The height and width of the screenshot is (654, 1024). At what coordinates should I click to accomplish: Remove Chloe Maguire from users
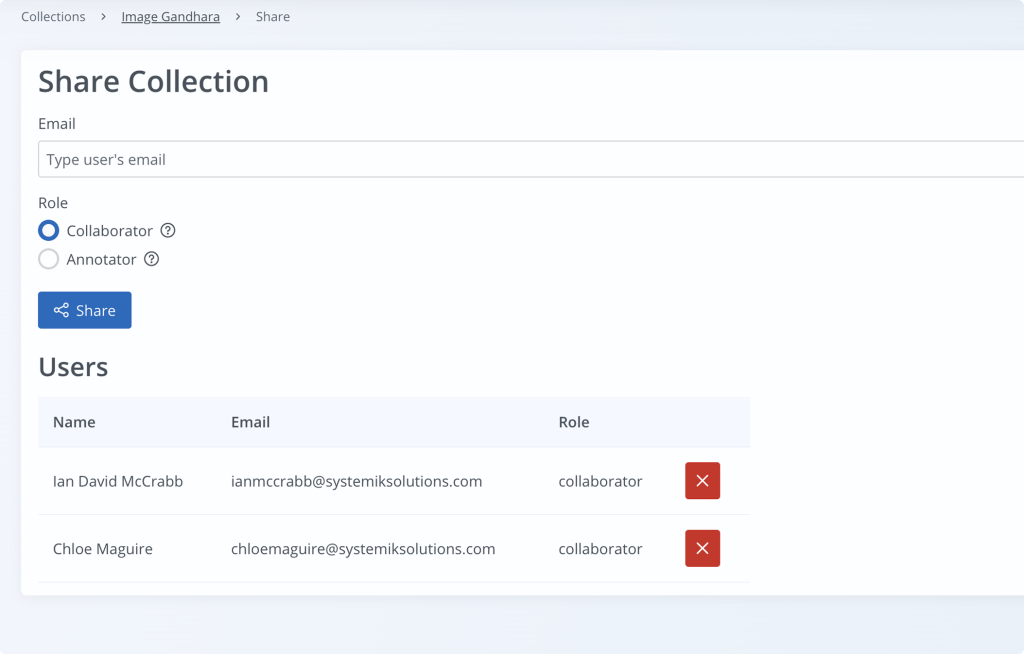click(702, 548)
